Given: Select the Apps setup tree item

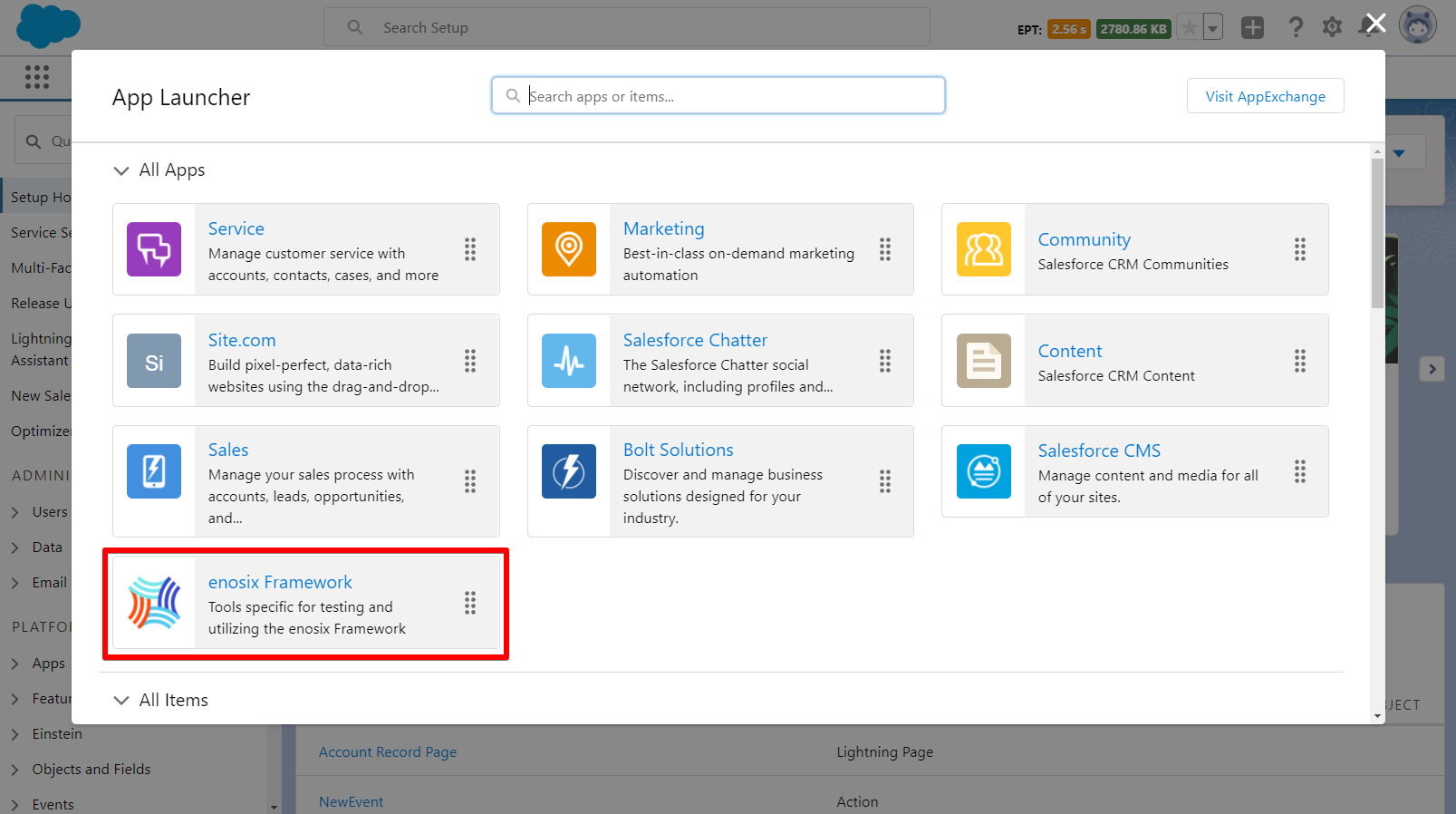Looking at the screenshot, I should tap(49, 664).
